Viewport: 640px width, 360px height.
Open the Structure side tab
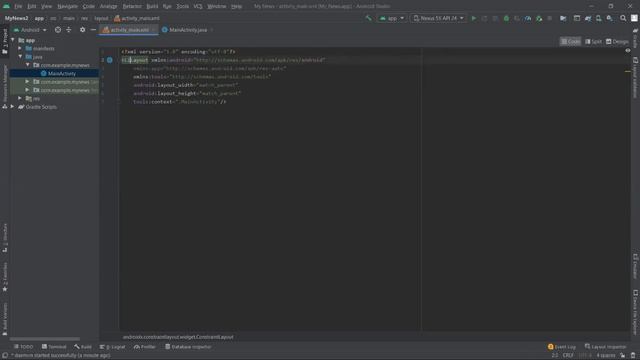5,238
